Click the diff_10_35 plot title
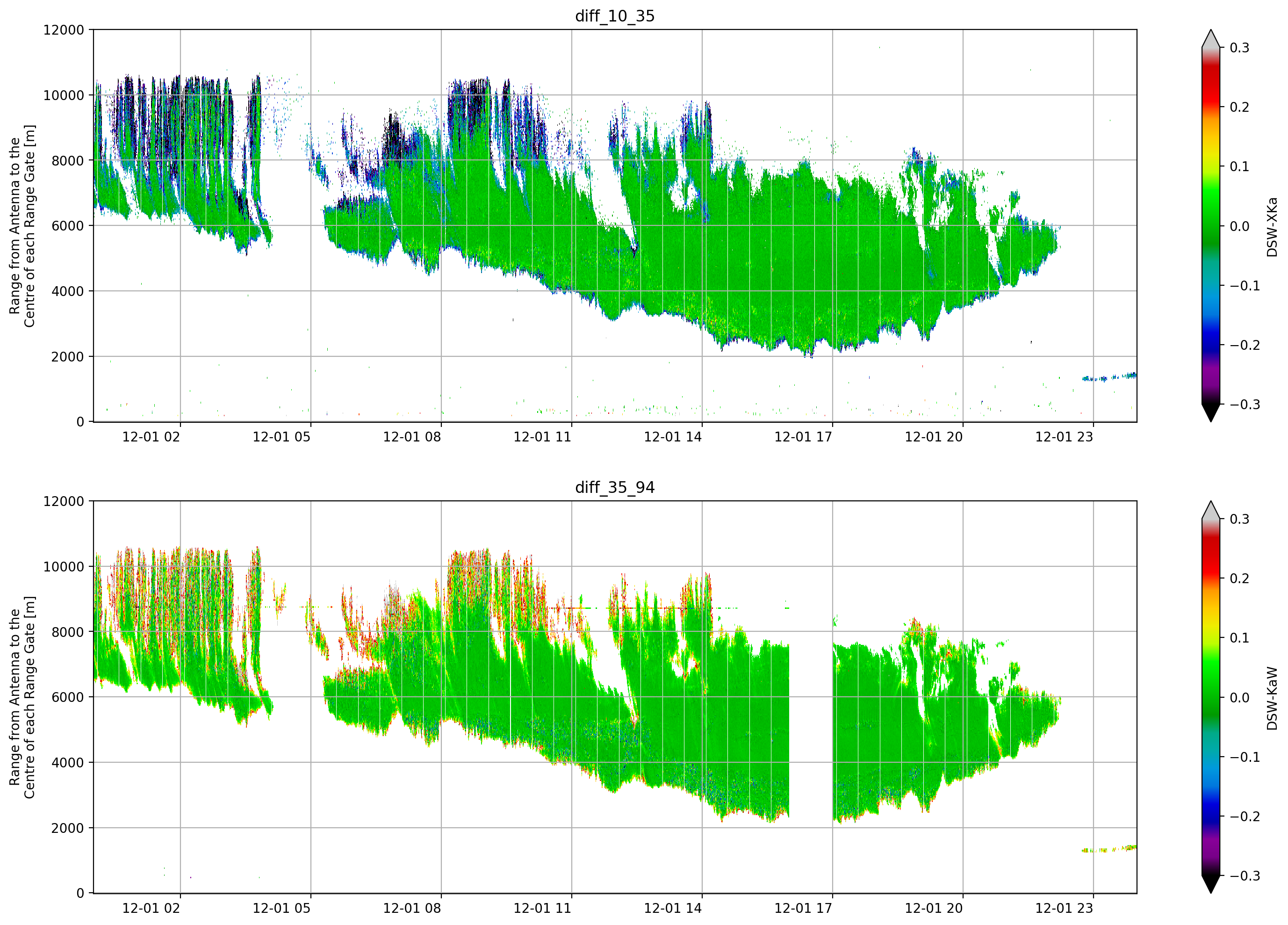Image resolution: width=1288 pixels, height=925 pixels. pyautogui.click(x=614, y=16)
